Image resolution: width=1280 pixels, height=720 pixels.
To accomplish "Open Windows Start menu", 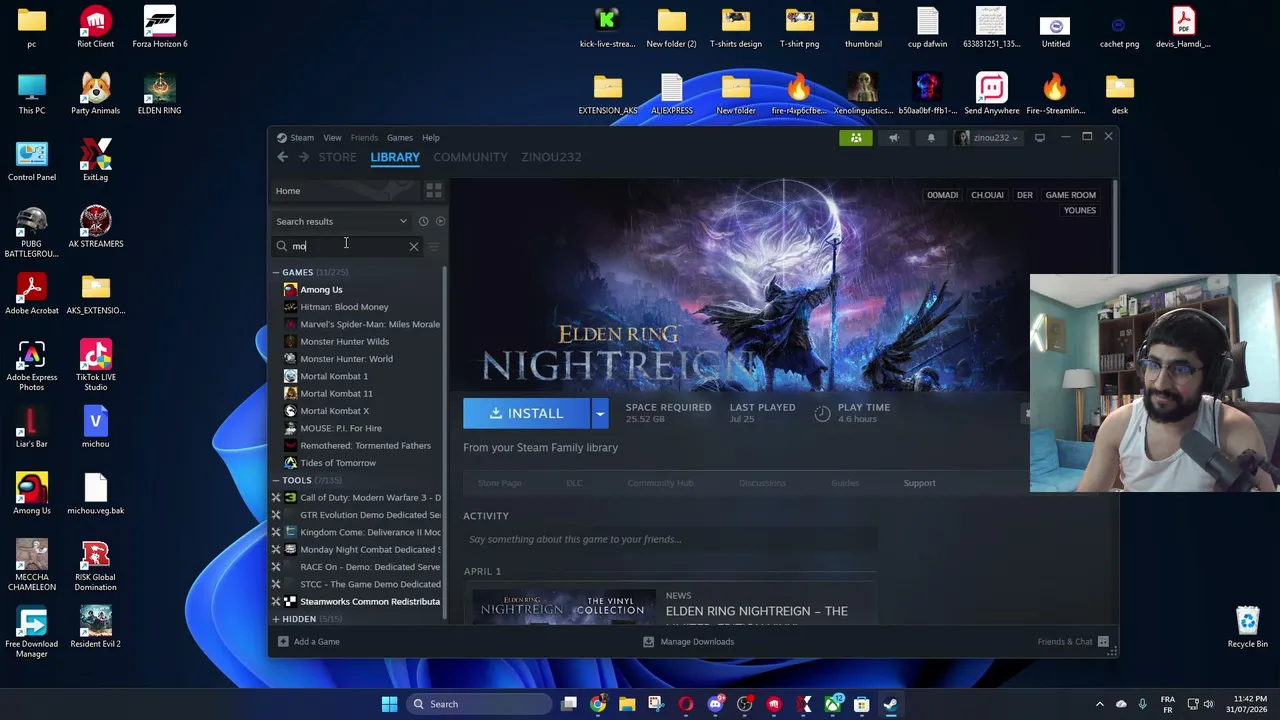I will click(389, 704).
